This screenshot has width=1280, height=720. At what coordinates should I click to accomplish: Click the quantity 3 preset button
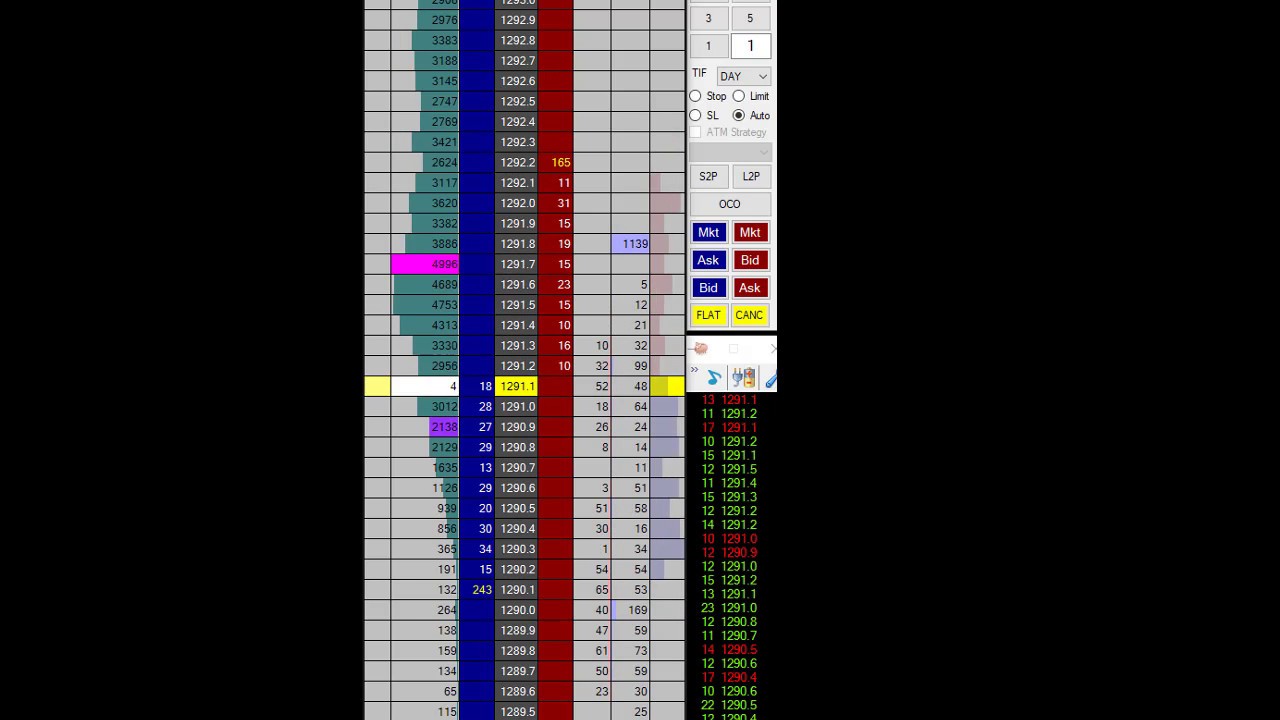708,18
